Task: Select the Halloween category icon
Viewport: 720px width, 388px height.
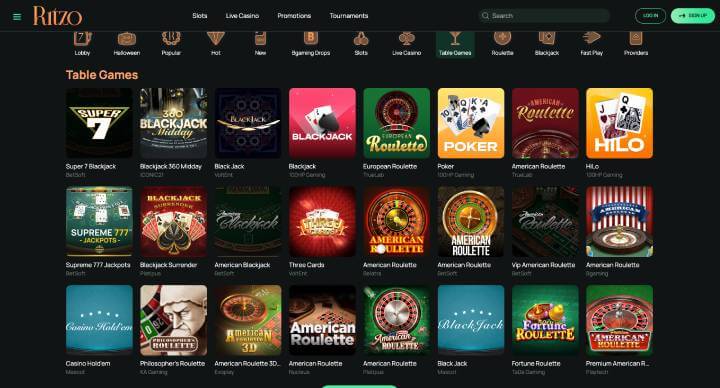Action: click(x=127, y=39)
